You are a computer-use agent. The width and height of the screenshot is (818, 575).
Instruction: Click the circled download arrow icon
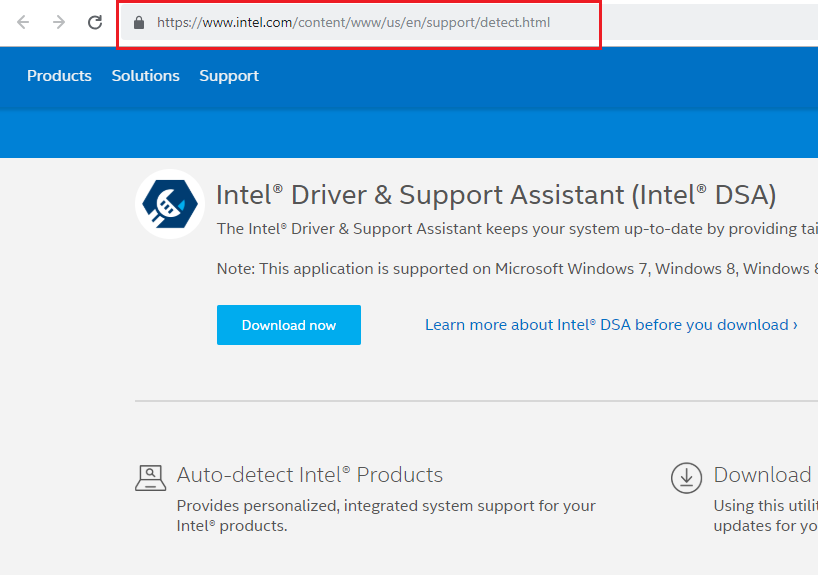coord(686,477)
